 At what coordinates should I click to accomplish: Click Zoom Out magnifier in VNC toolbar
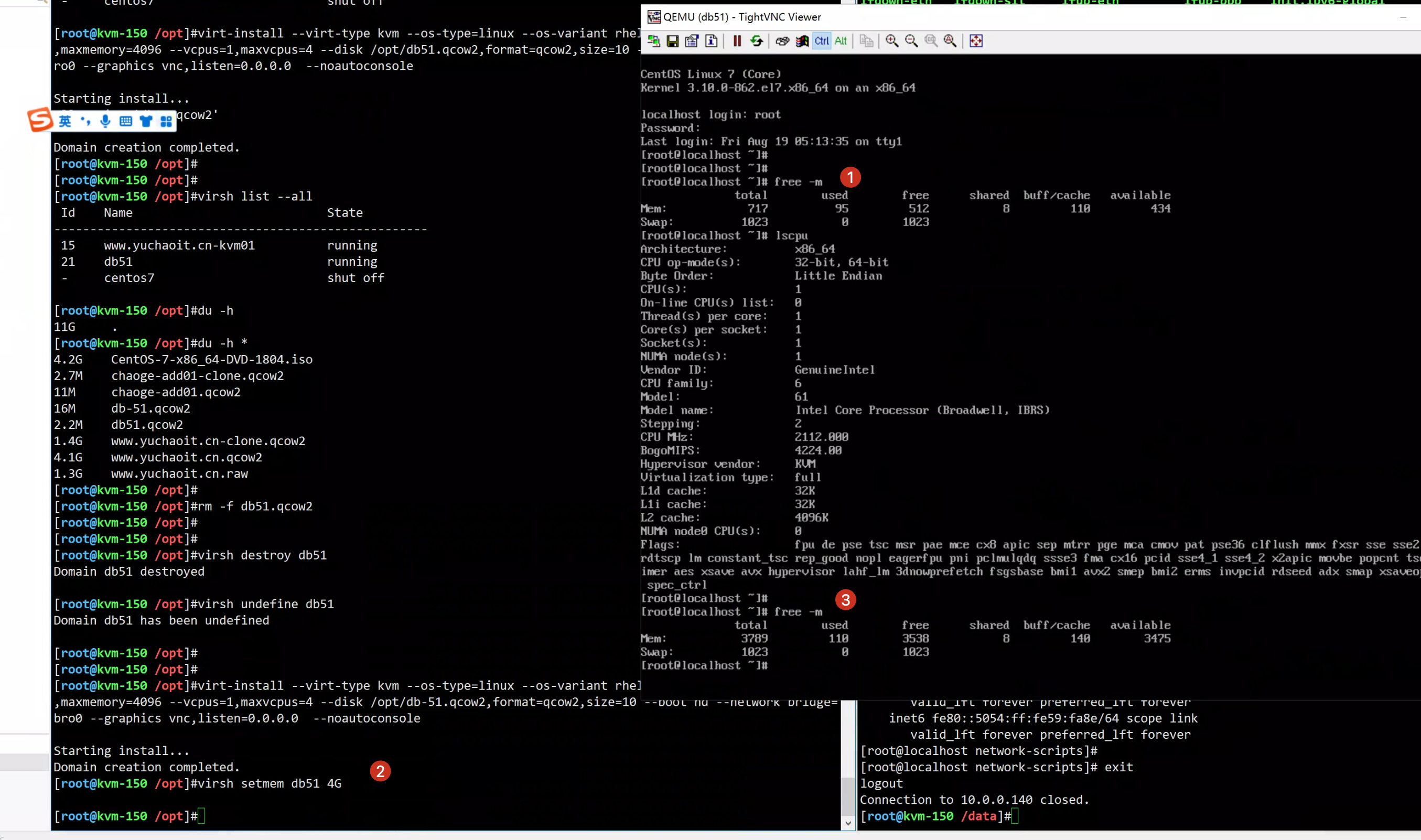tap(911, 41)
